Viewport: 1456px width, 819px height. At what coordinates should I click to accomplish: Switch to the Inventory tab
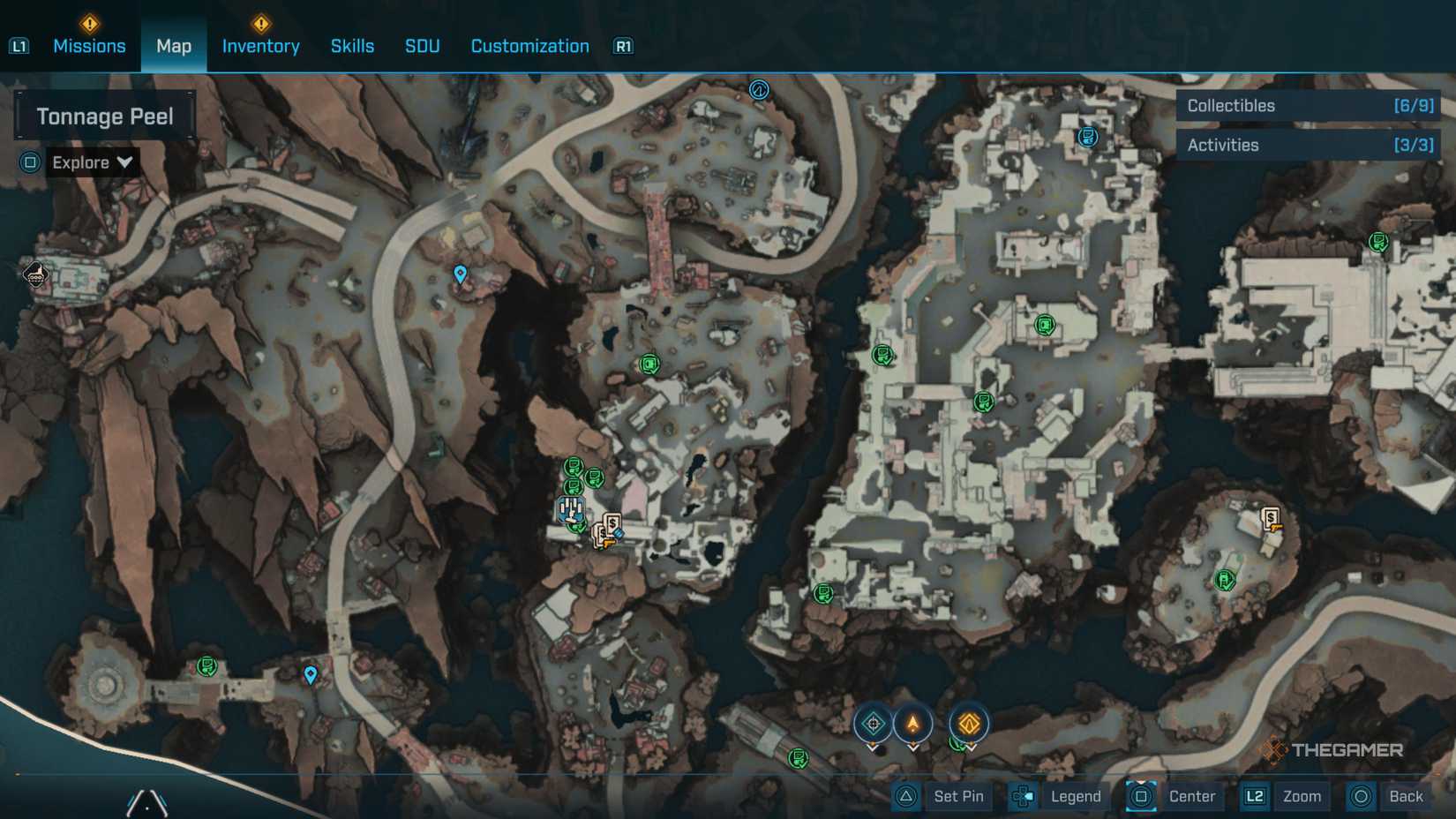pyautogui.click(x=260, y=46)
